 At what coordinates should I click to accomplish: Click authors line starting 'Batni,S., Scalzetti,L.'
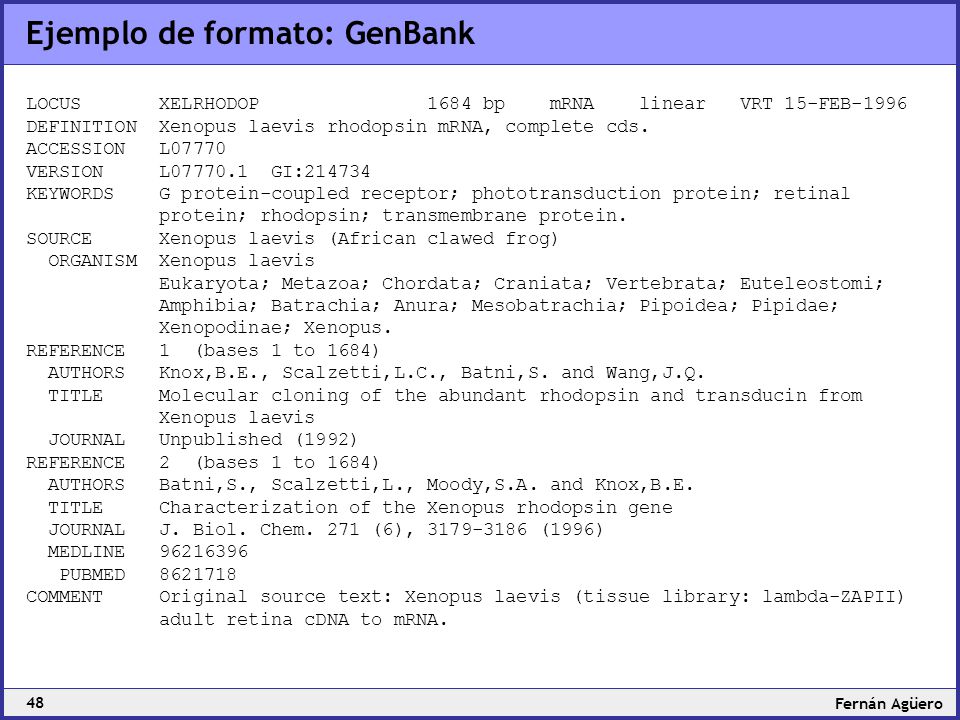[426, 485]
